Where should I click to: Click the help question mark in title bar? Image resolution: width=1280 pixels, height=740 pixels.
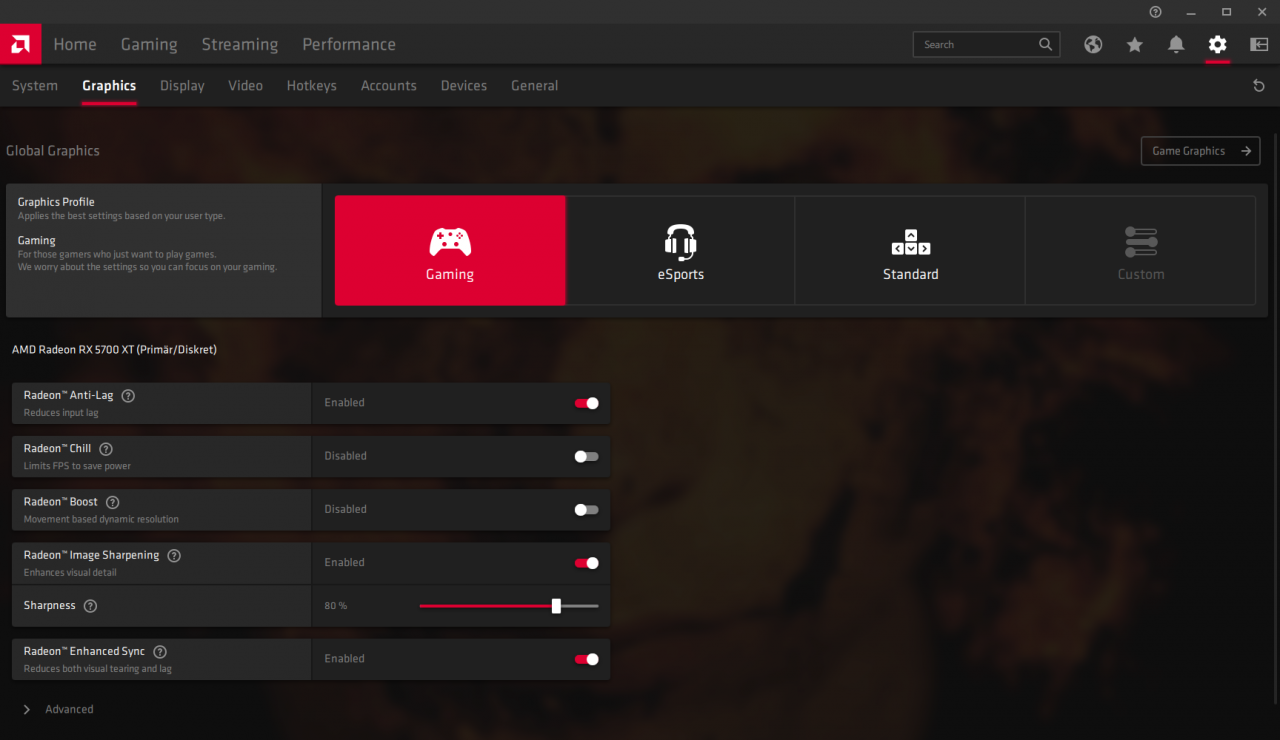click(1156, 12)
